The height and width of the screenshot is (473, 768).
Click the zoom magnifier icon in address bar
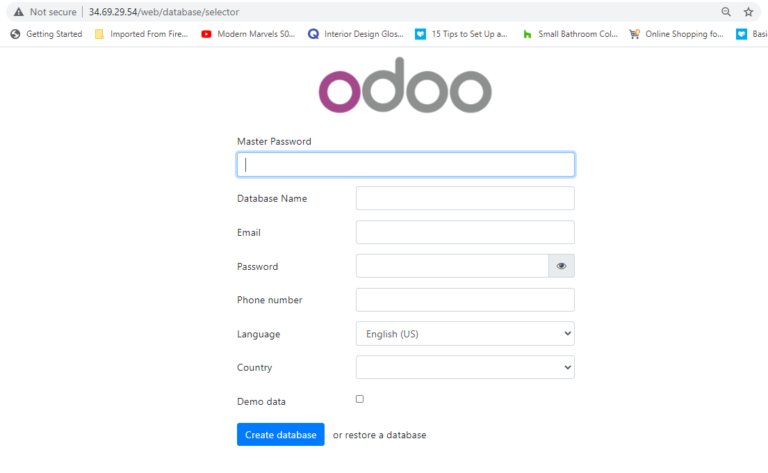pyautogui.click(x=726, y=12)
